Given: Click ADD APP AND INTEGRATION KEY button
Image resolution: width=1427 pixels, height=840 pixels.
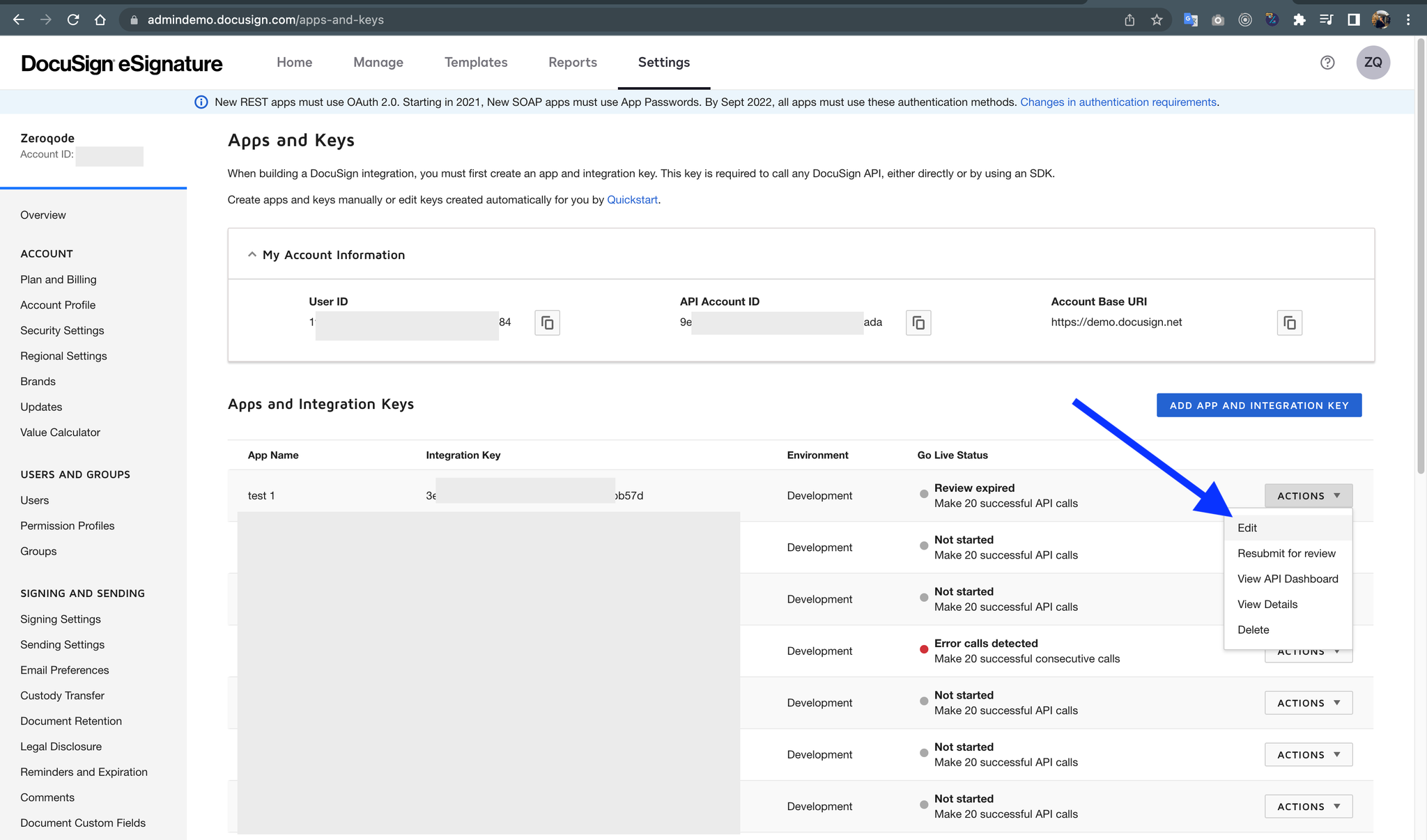Looking at the screenshot, I should tap(1259, 405).
